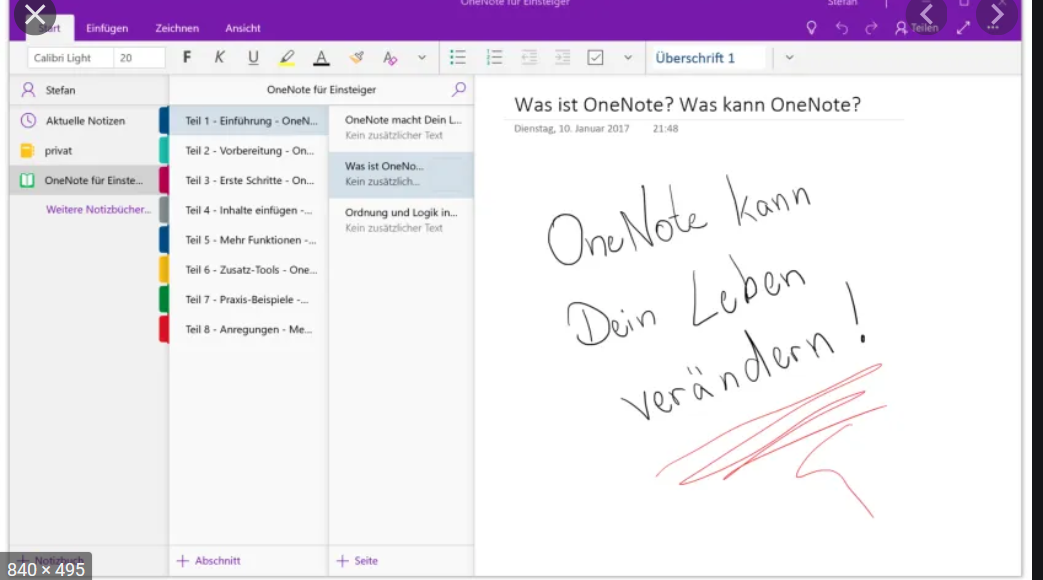The height and width of the screenshot is (580, 1043).
Task: Add a new section with Abschnitt
Action: (x=209, y=561)
